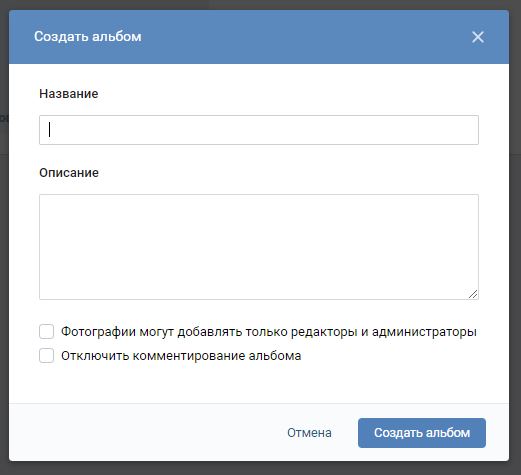
Task: Focus the Название text field
Action: pyautogui.click(x=259, y=130)
